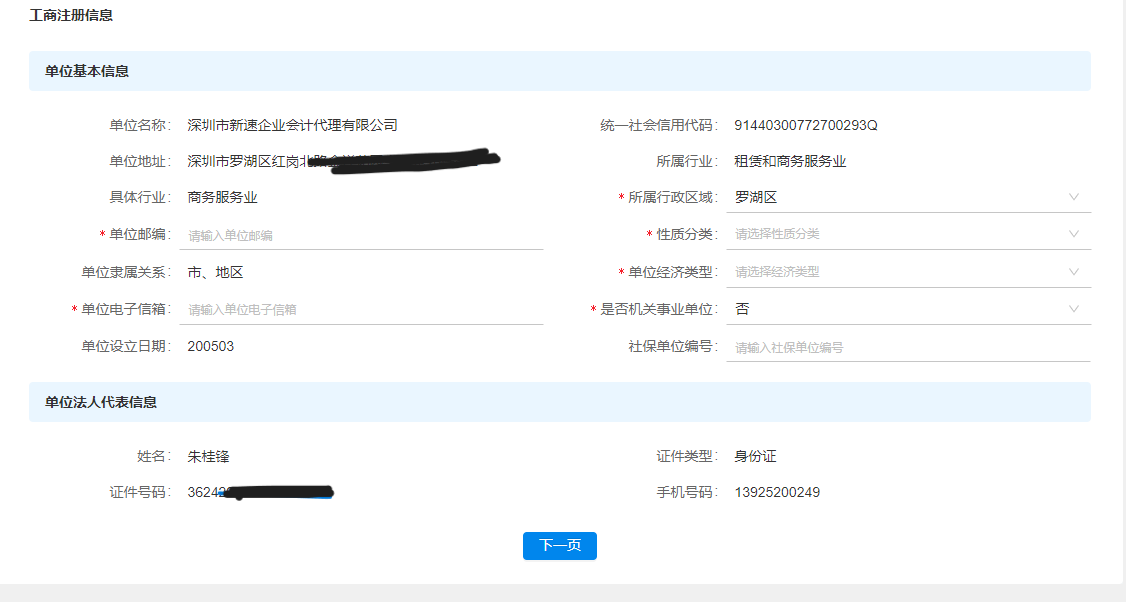Viewport: 1126px width, 602px height.
Task: Focus the 单位邮编 input field
Action: 361,235
